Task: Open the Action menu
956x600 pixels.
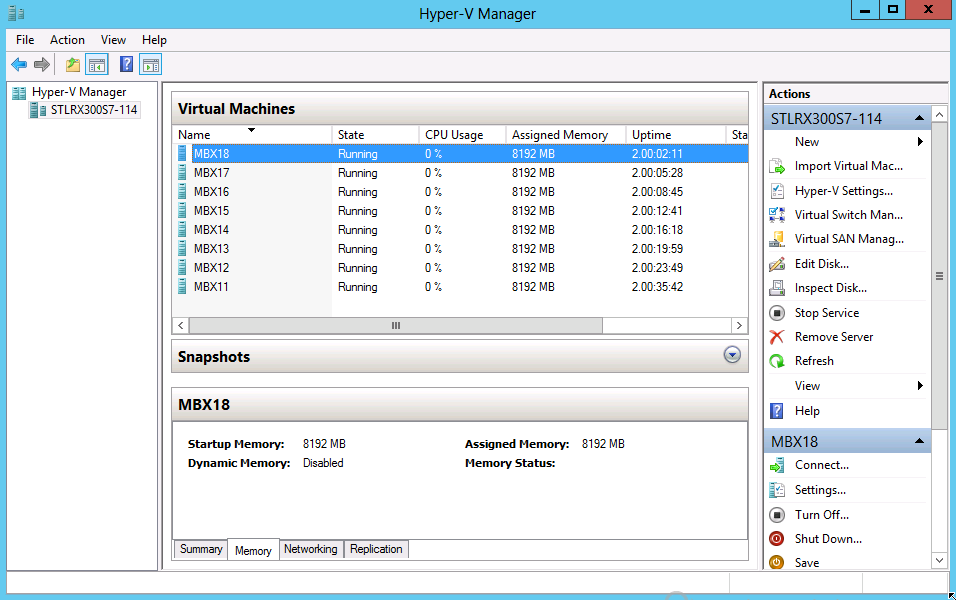Action: [67, 40]
